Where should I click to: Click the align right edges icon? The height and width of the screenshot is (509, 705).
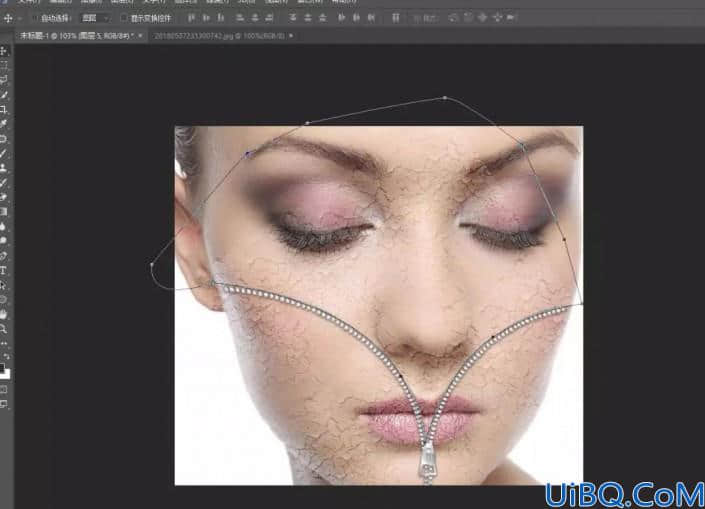pyautogui.click(x=269, y=18)
